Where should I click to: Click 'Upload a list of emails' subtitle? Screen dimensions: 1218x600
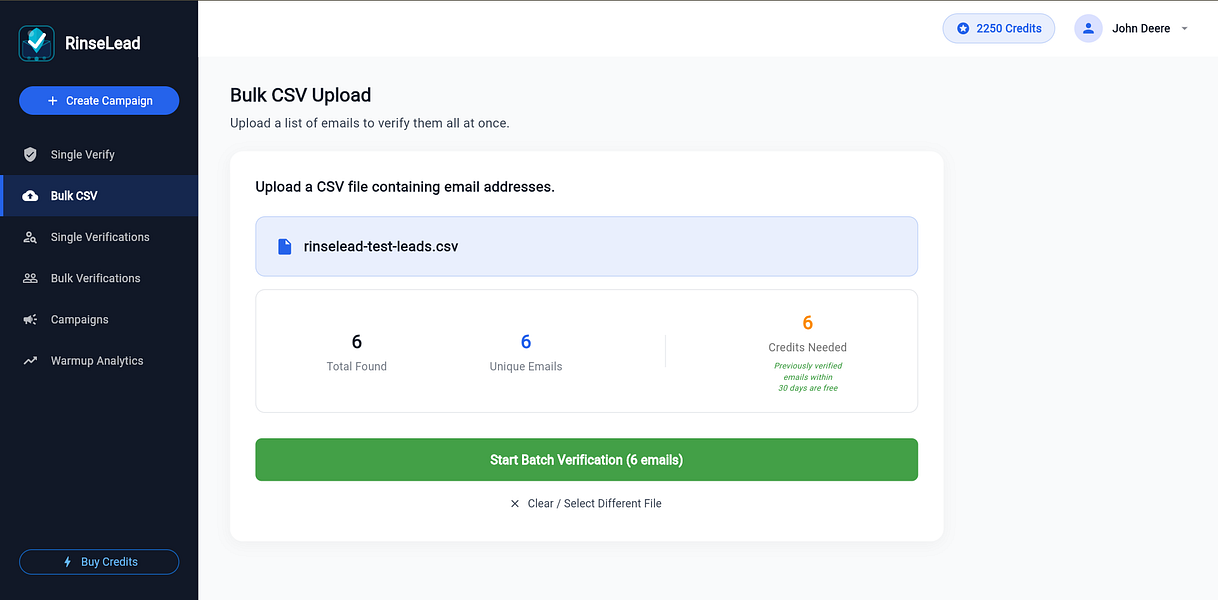coord(370,123)
